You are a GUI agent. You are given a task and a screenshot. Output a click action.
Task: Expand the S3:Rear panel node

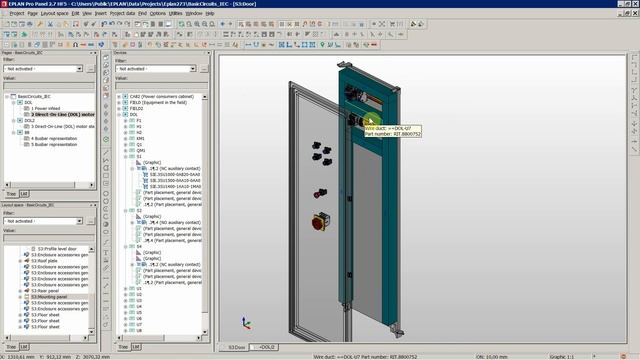point(20,291)
